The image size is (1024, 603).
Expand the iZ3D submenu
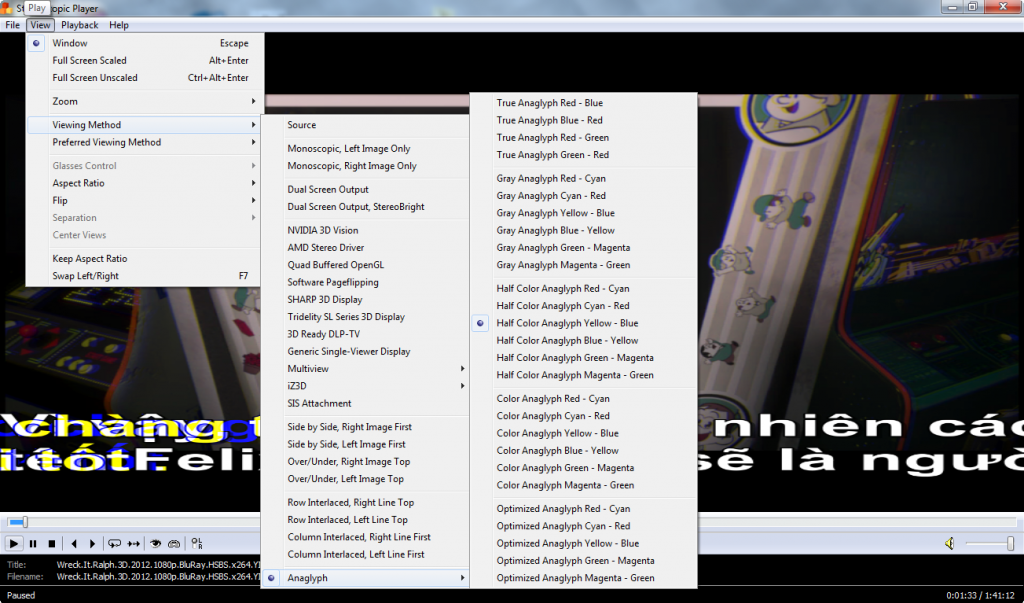[x=365, y=385]
